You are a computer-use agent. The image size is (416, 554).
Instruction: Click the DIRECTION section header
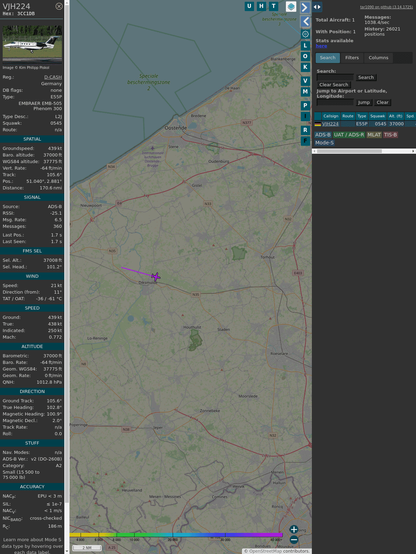(x=32, y=391)
